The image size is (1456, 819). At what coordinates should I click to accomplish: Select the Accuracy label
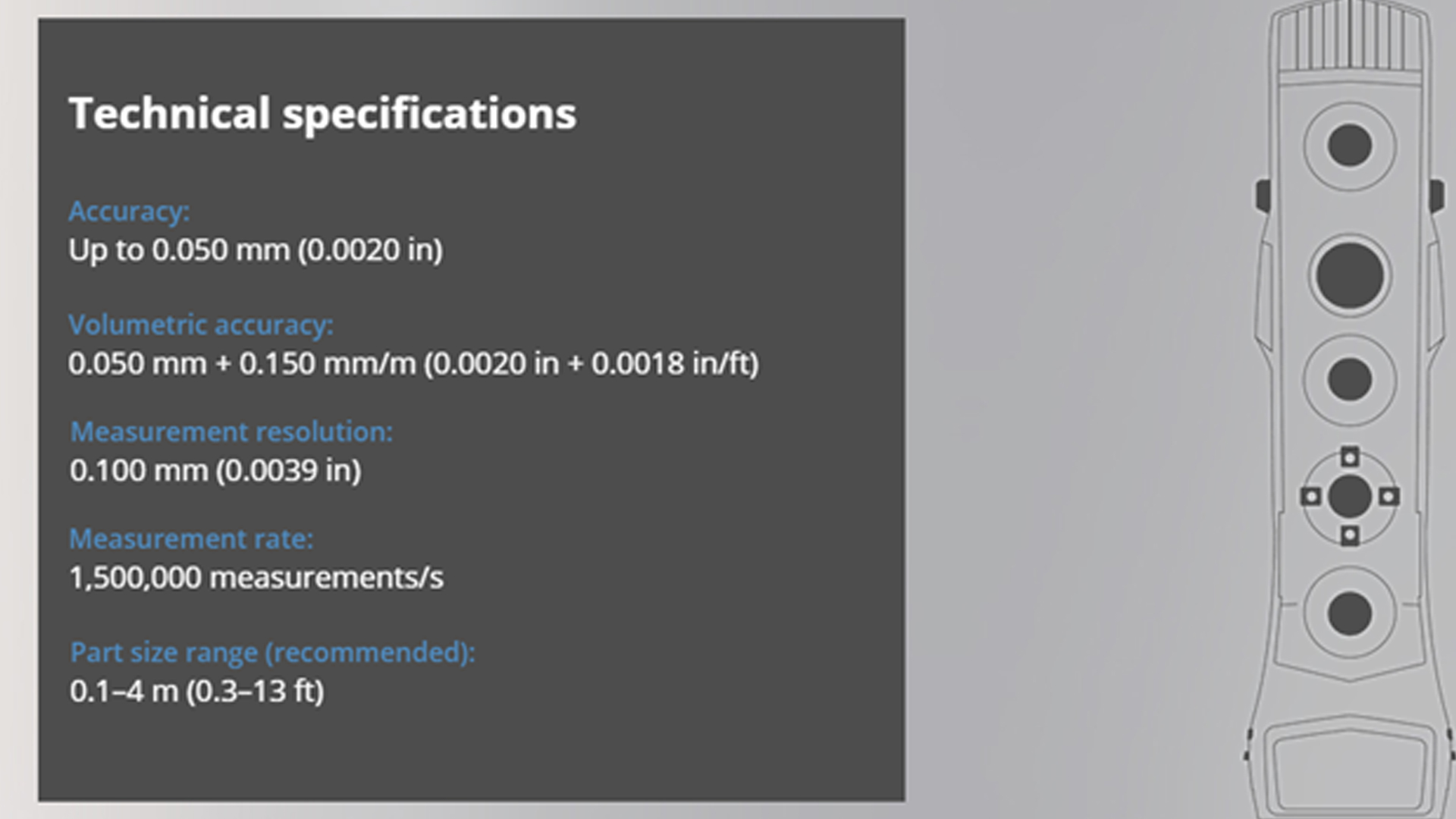pos(129,212)
